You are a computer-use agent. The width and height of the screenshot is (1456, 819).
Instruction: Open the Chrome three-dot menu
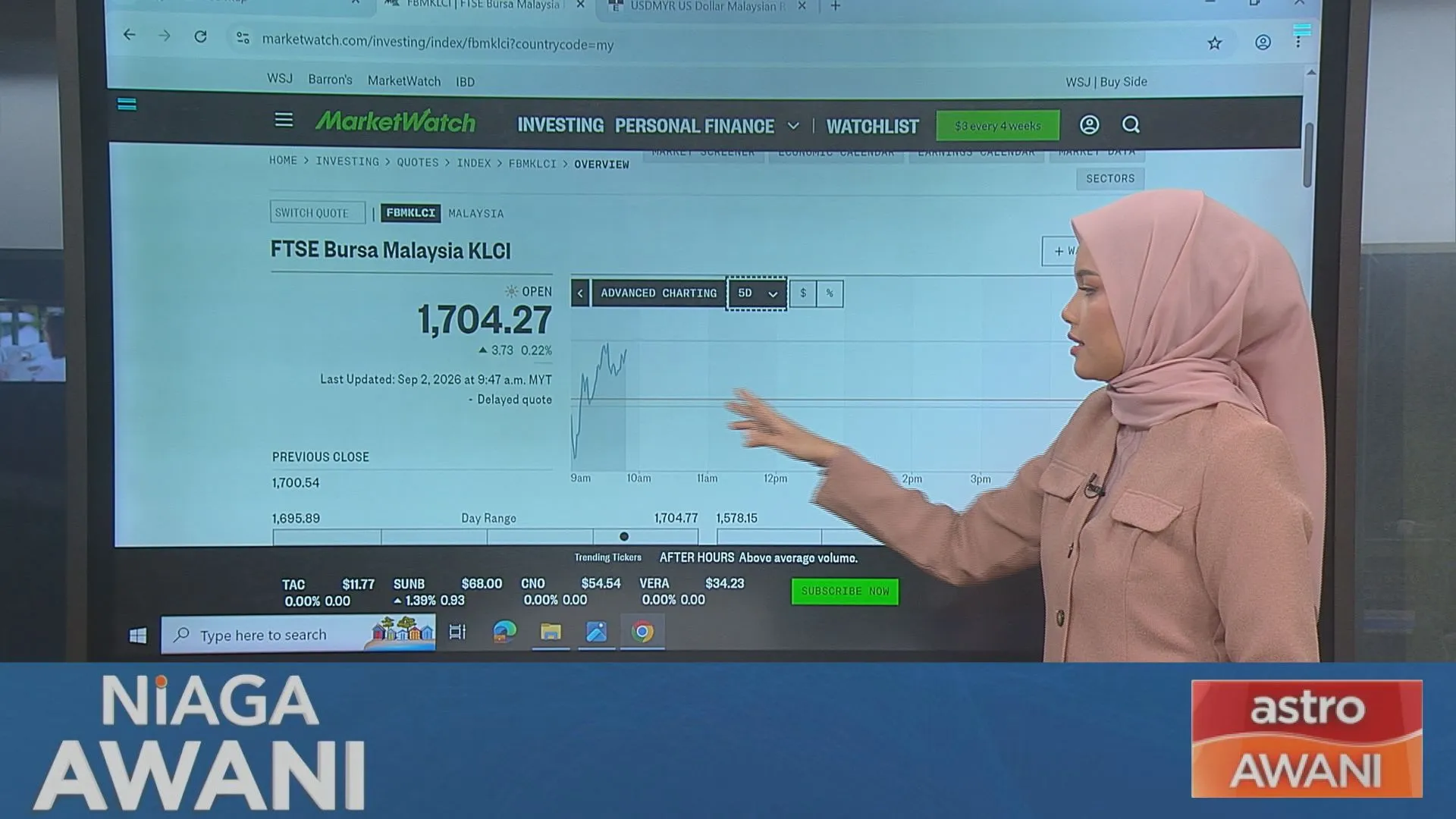point(1298,42)
